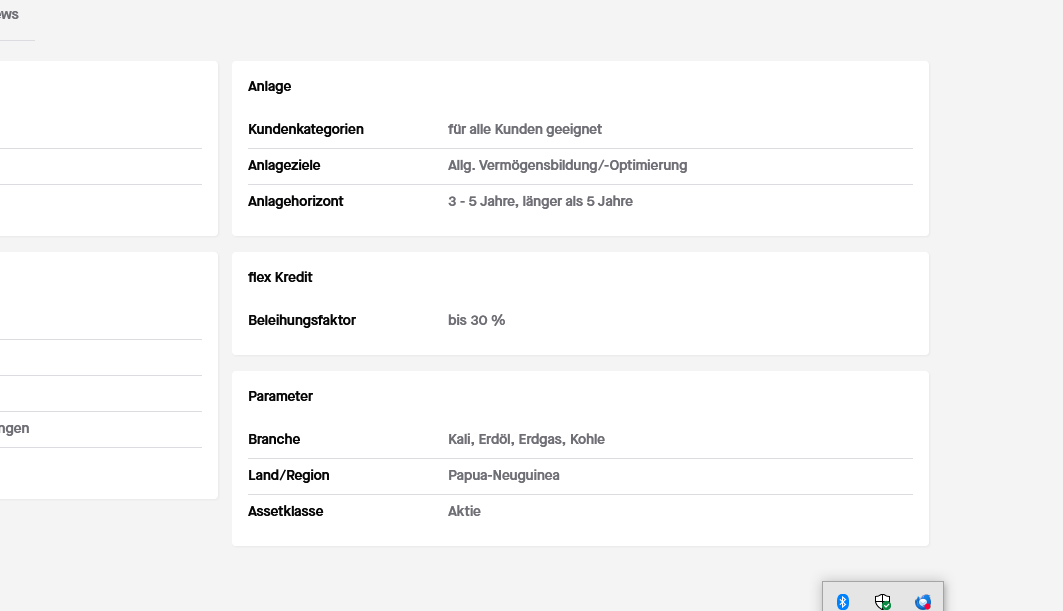Select the Land/Region label

coord(288,475)
